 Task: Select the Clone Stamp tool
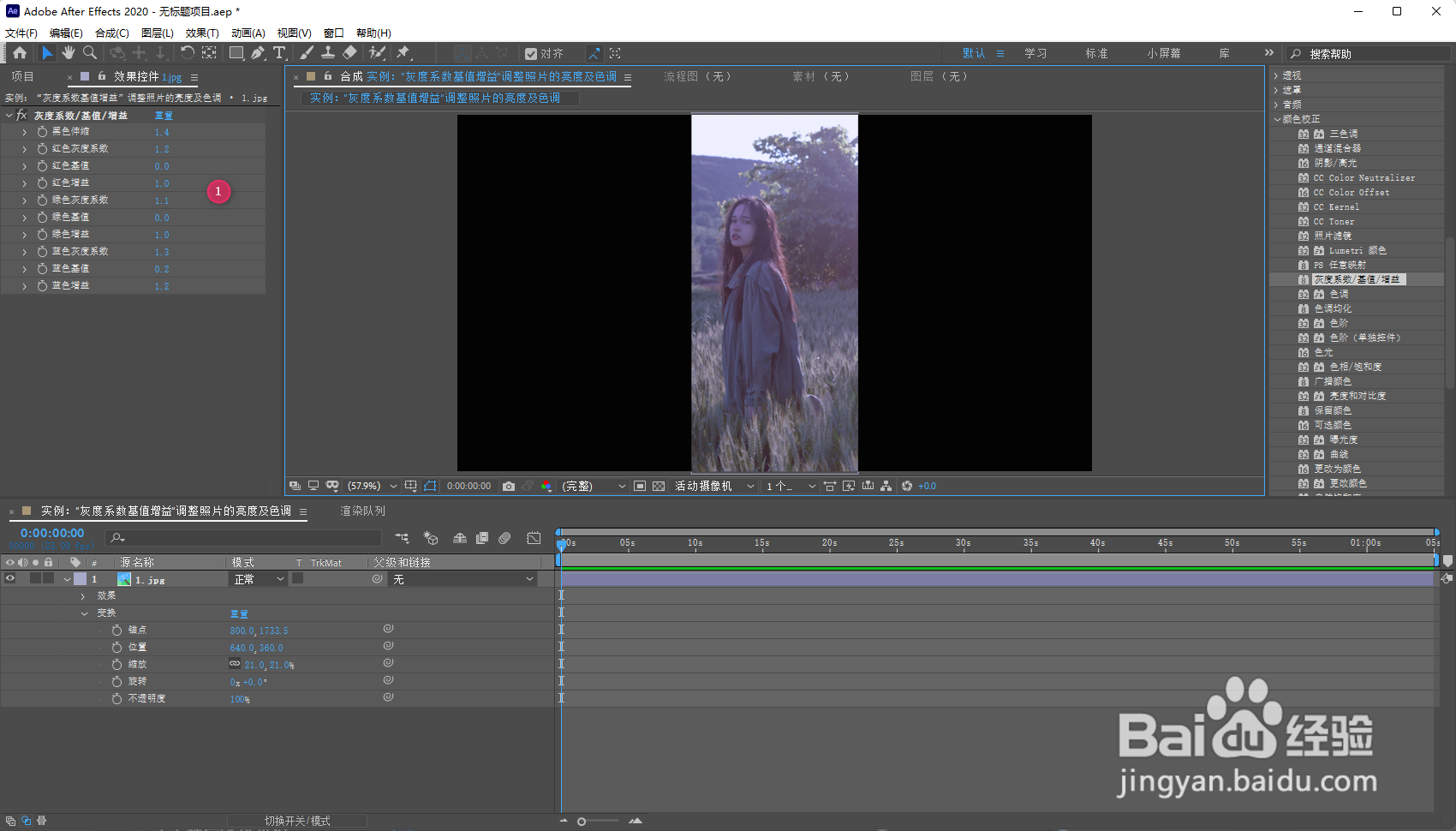pos(328,53)
